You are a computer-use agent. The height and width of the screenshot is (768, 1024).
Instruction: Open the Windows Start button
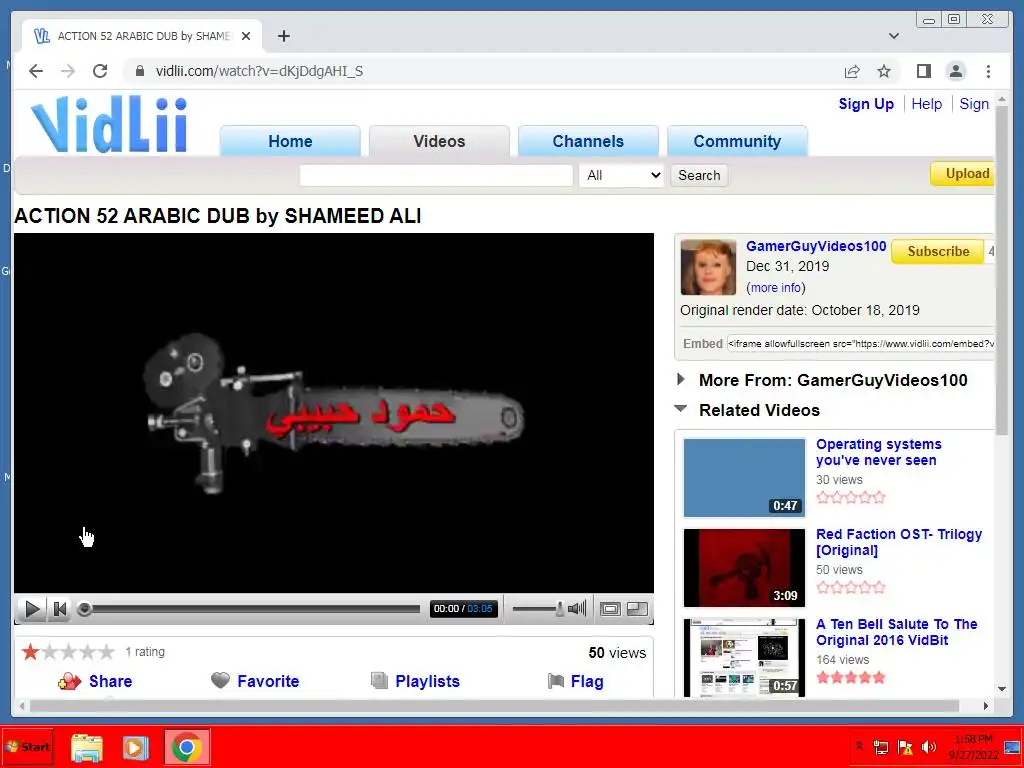tap(27, 746)
